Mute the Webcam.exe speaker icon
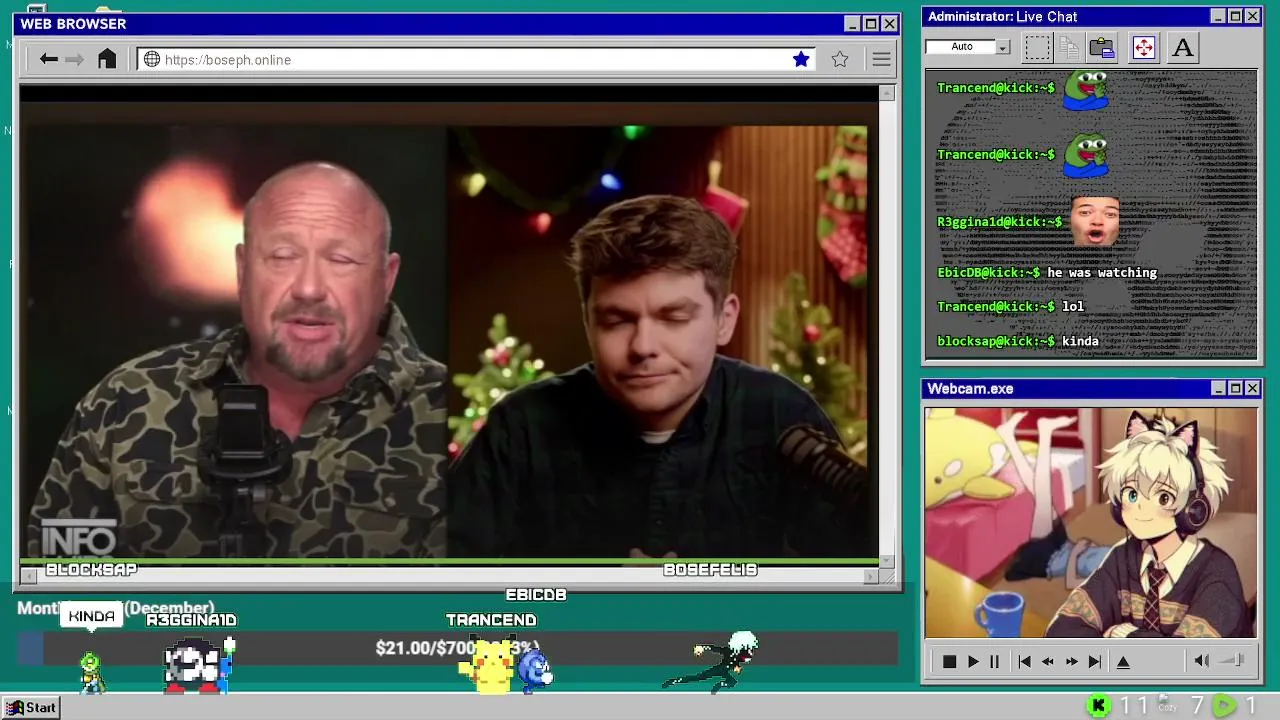1280x720 pixels. coord(1201,661)
